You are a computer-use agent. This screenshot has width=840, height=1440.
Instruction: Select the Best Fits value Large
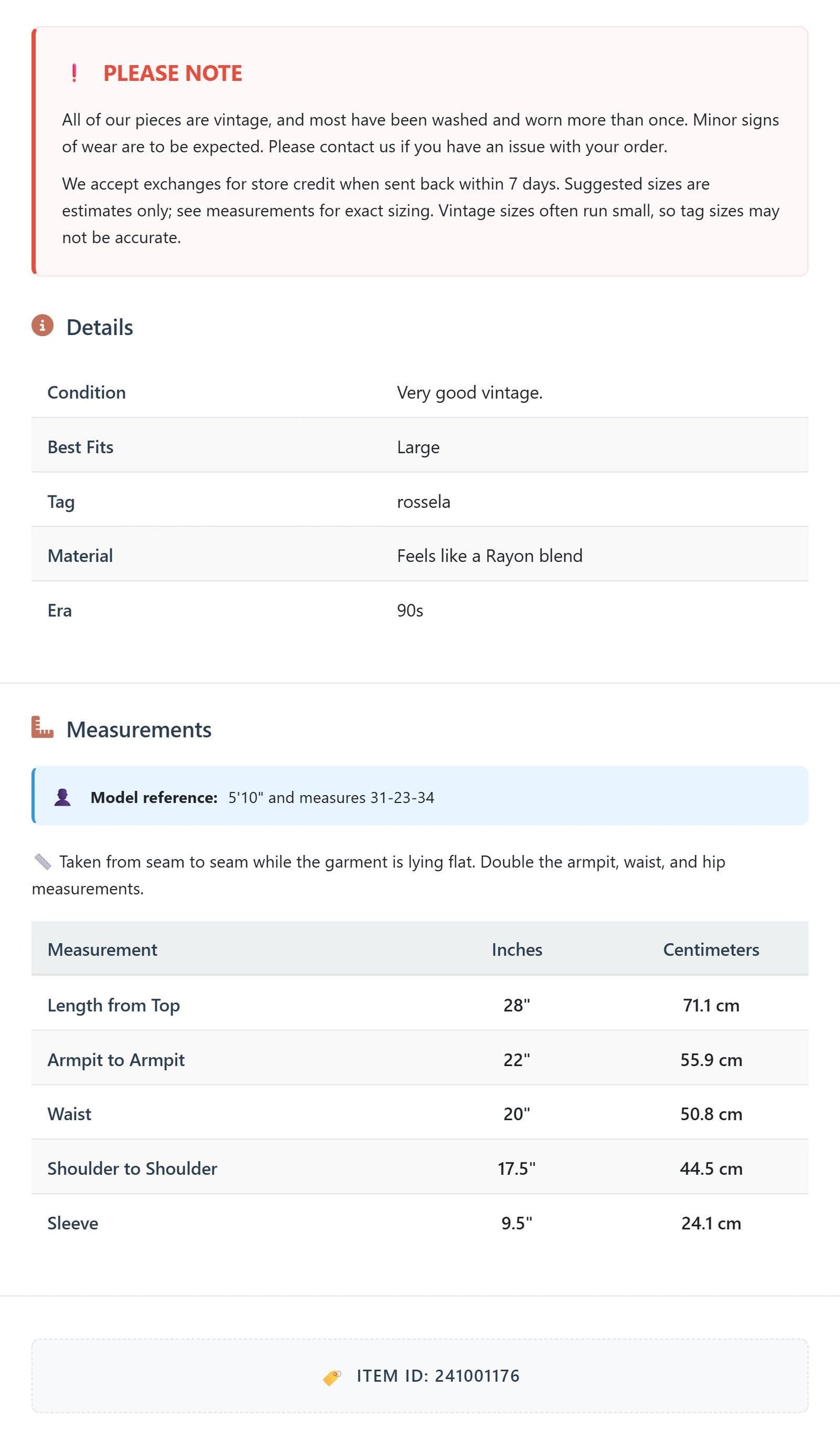(418, 447)
